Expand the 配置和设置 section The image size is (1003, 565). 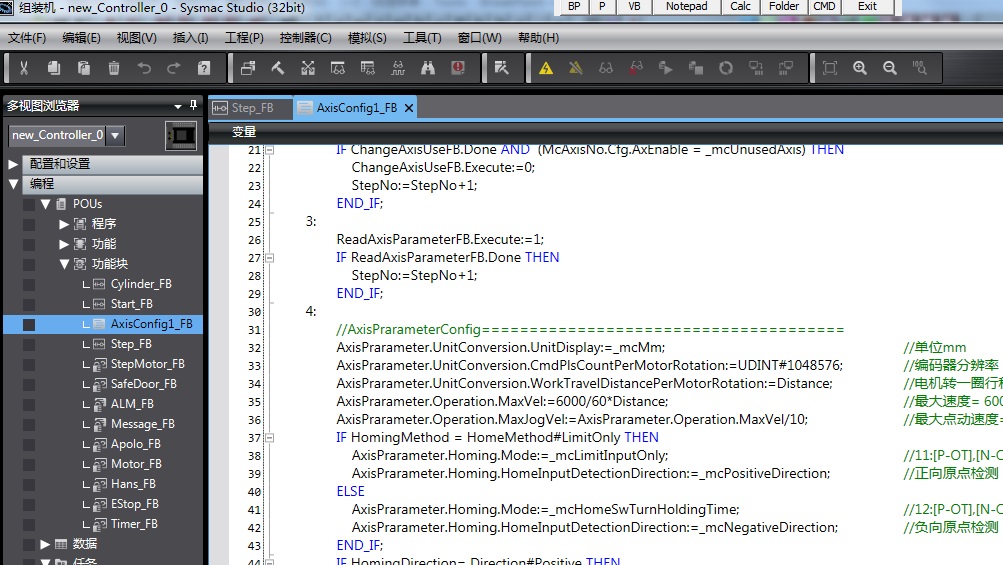(13, 164)
